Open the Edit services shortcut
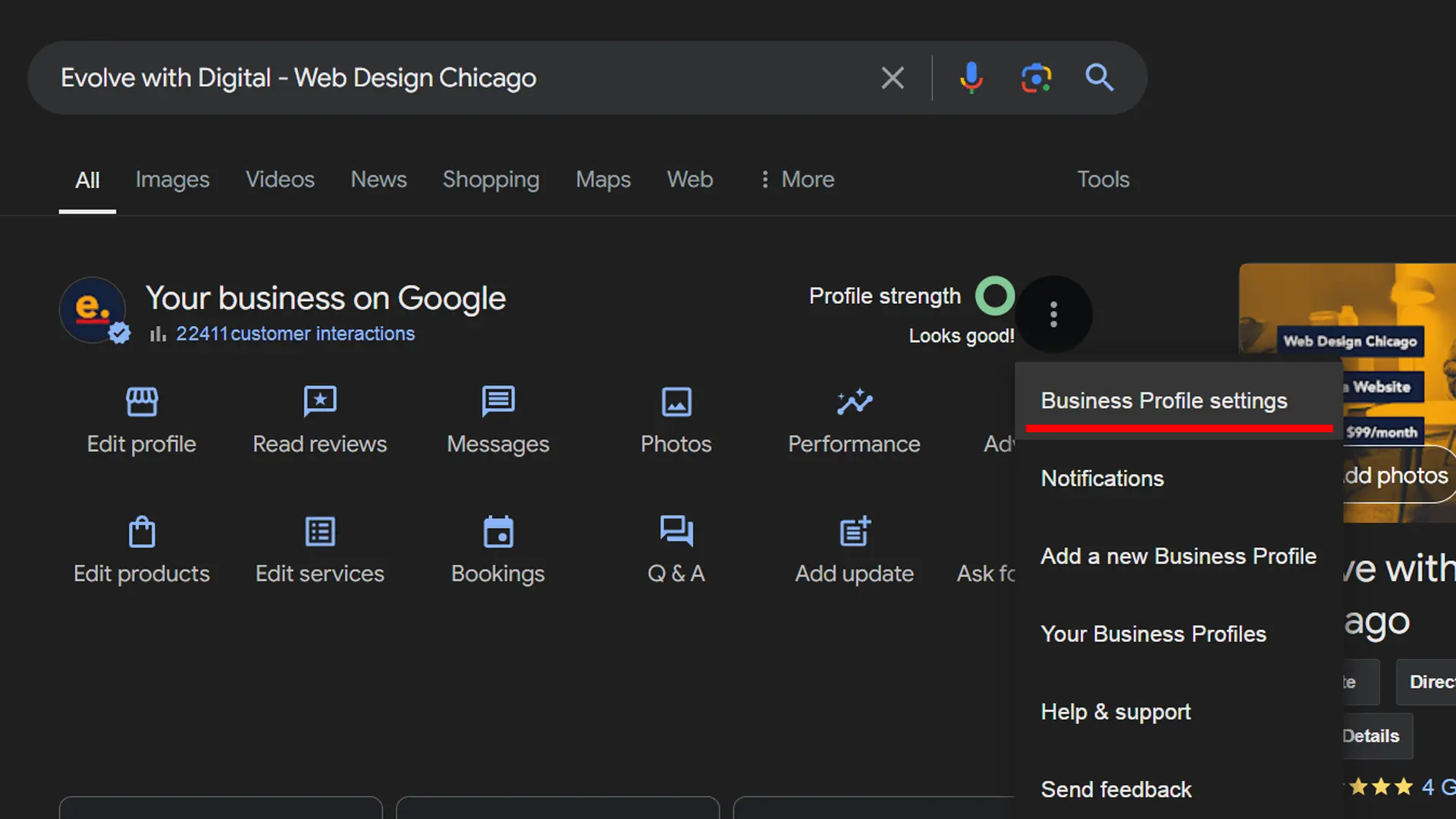The image size is (1456, 819). [x=320, y=551]
